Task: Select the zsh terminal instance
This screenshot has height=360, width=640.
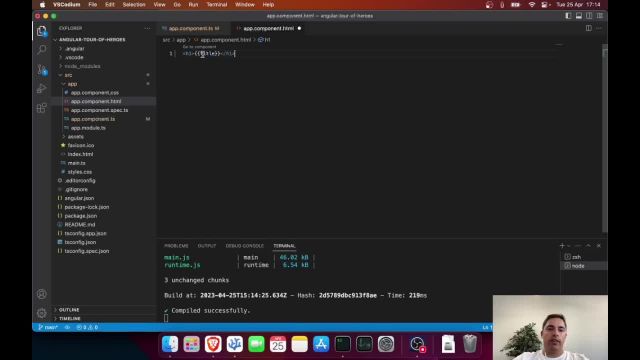Action: coord(584,257)
